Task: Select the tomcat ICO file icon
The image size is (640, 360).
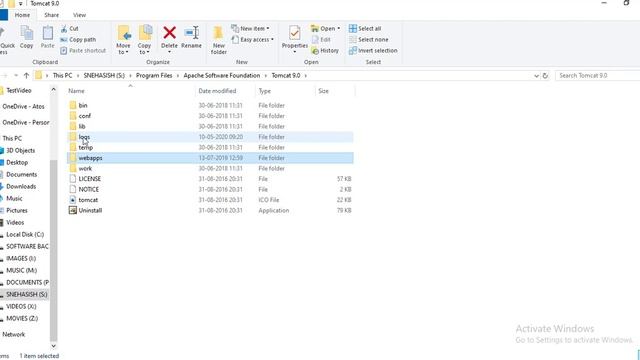Action: 73,200
